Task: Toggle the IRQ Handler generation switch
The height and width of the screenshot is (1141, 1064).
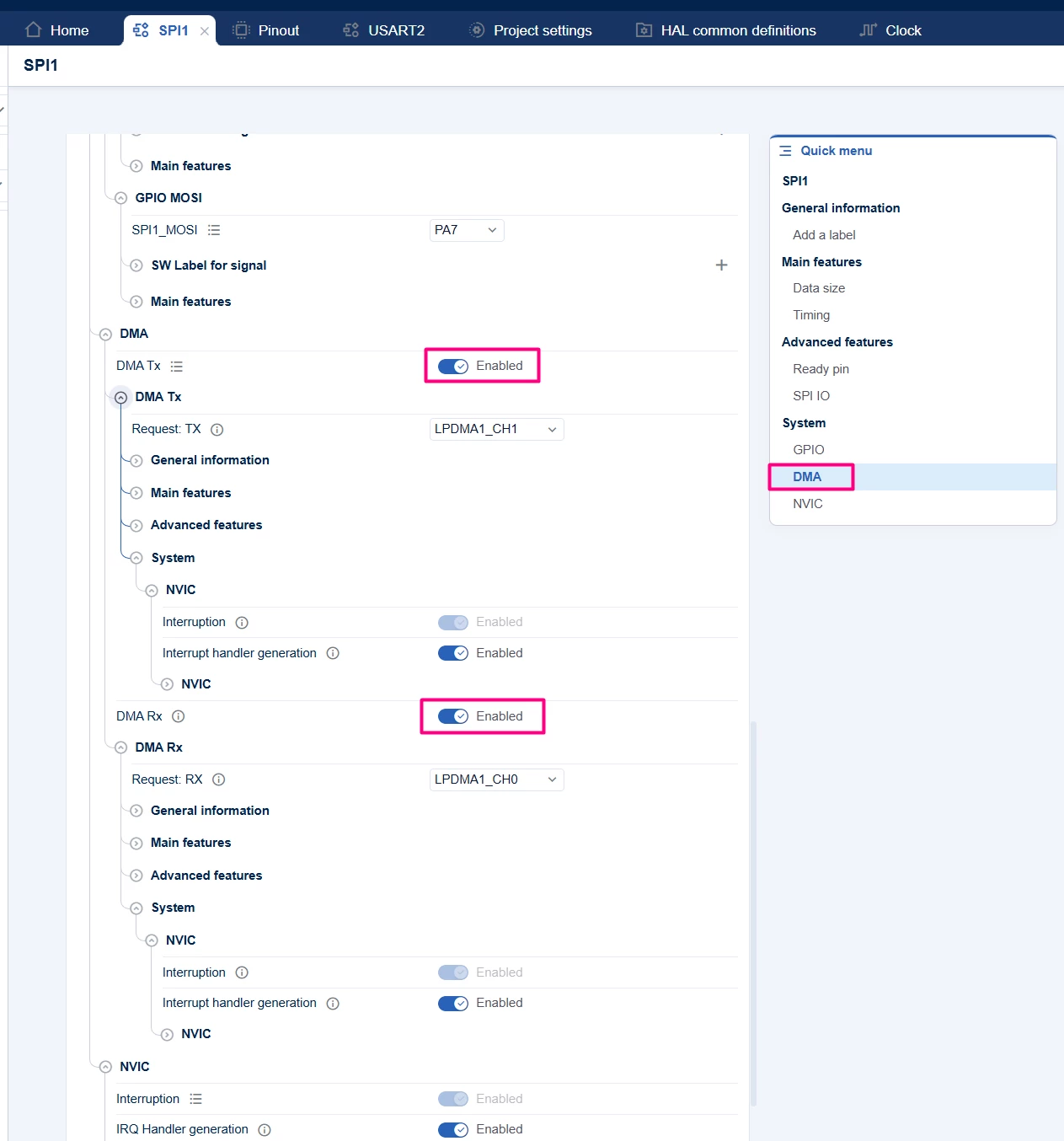Action: click(453, 1129)
